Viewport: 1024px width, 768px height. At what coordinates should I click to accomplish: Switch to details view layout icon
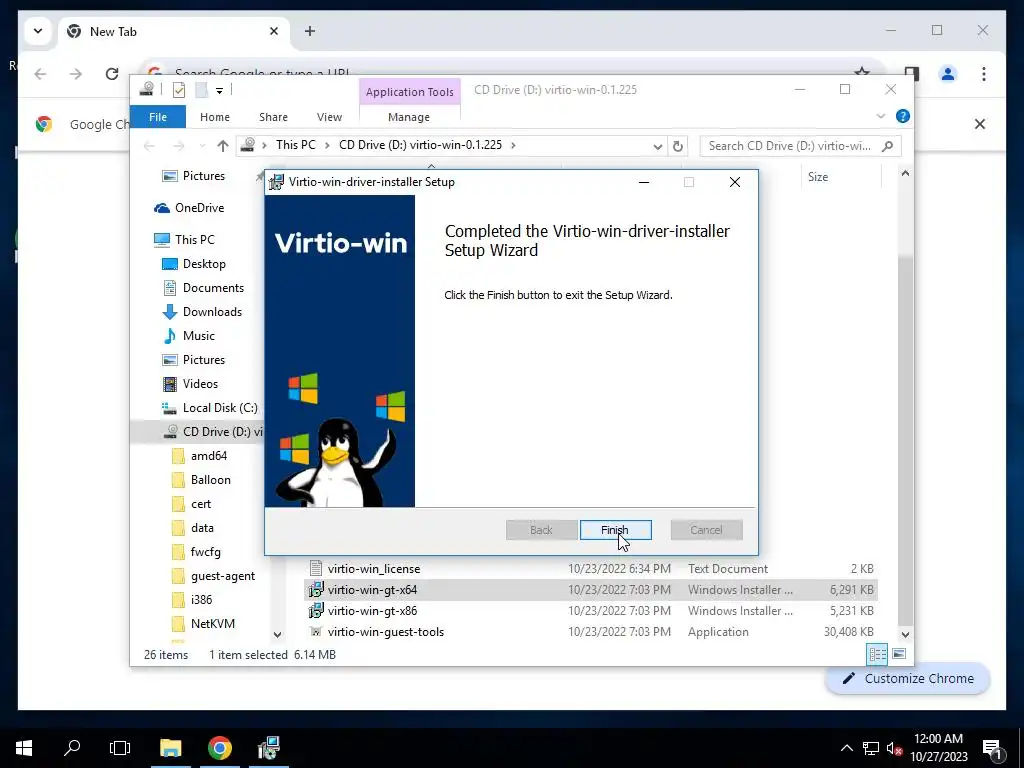click(877, 654)
